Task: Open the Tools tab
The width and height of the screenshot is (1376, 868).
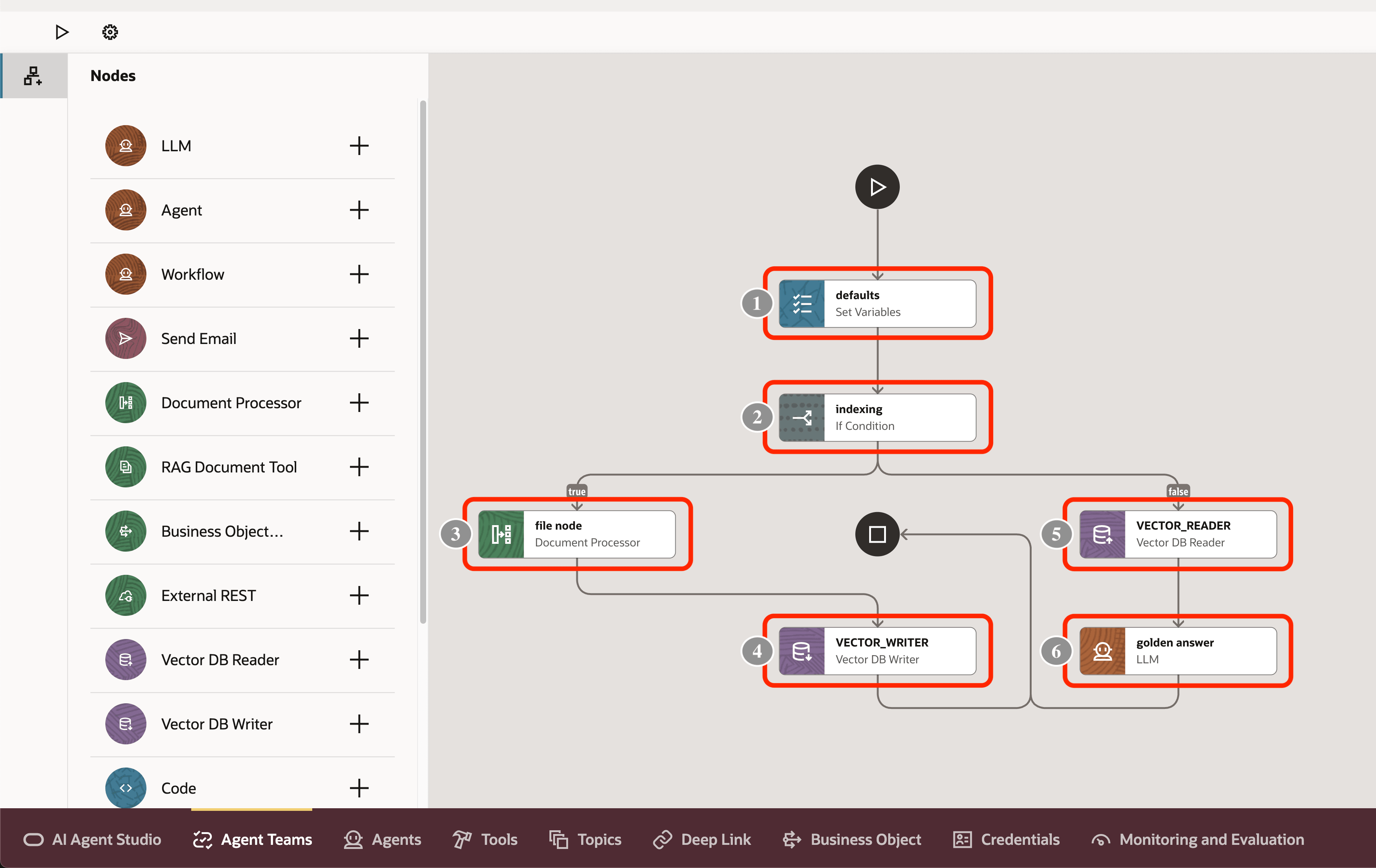Action: point(485,840)
